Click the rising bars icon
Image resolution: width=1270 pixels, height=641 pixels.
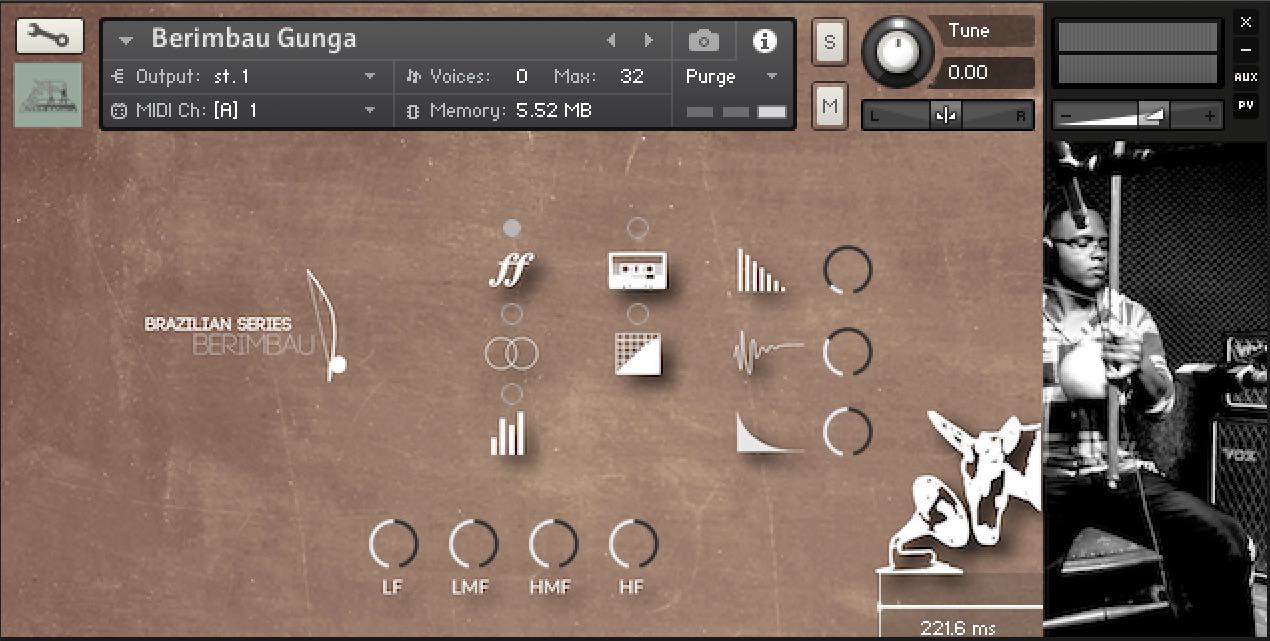click(x=508, y=435)
